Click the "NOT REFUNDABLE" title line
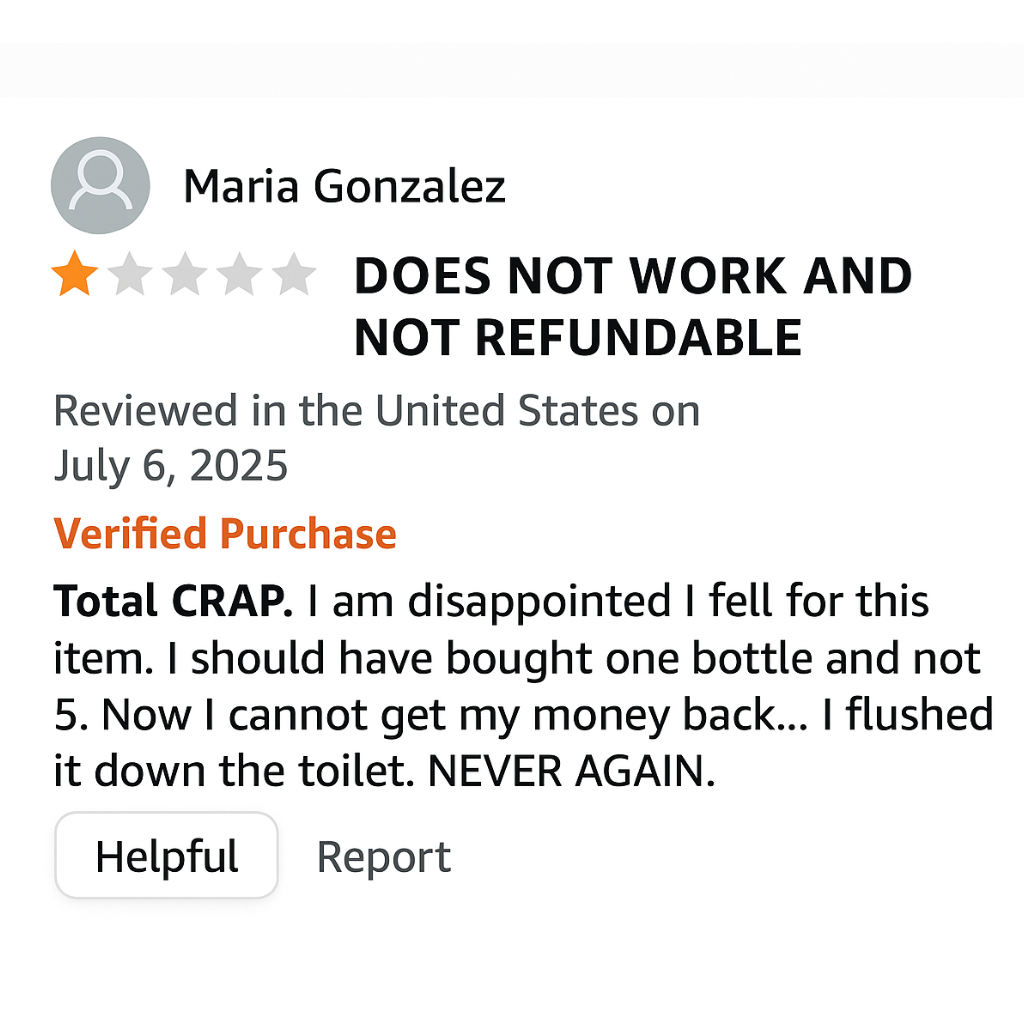 (578, 338)
